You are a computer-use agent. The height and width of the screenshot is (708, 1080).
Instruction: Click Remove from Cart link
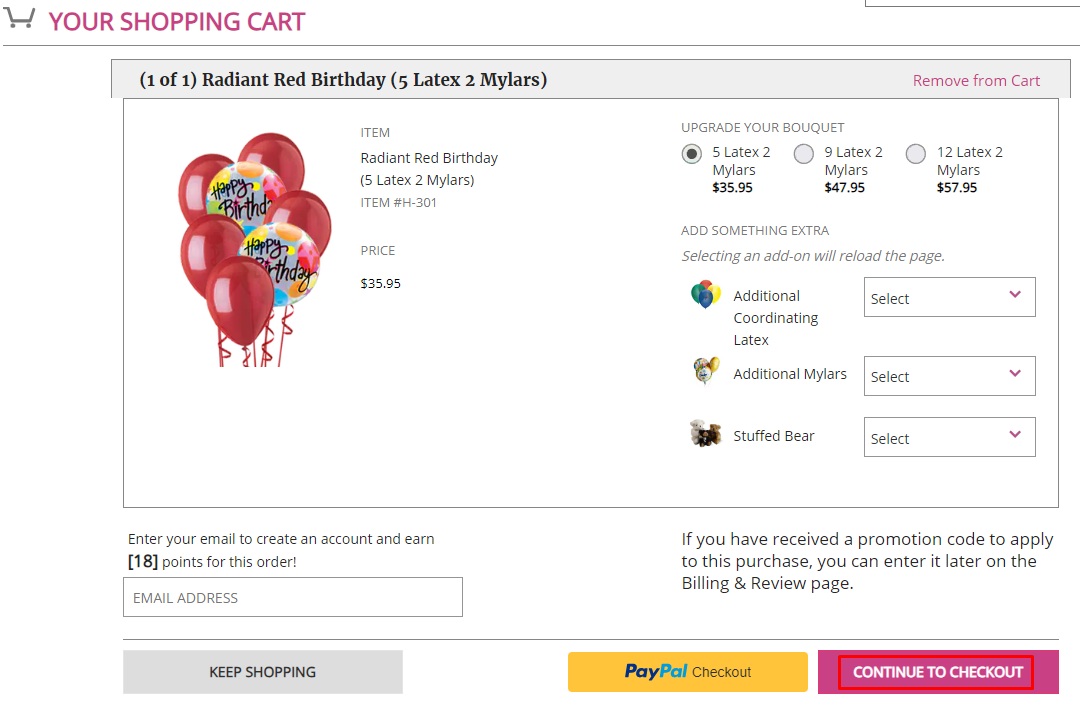pyautogui.click(x=976, y=81)
